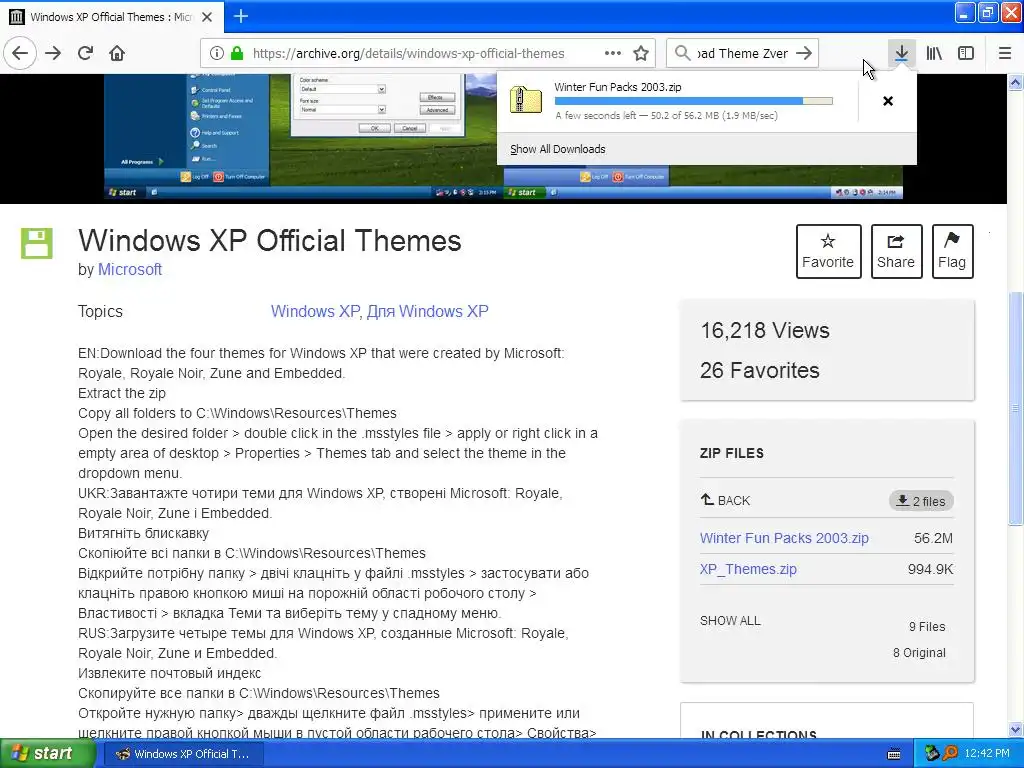Click the Windows XP Official Themes title
This screenshot has height=768, width=1024.
point(270,240)
